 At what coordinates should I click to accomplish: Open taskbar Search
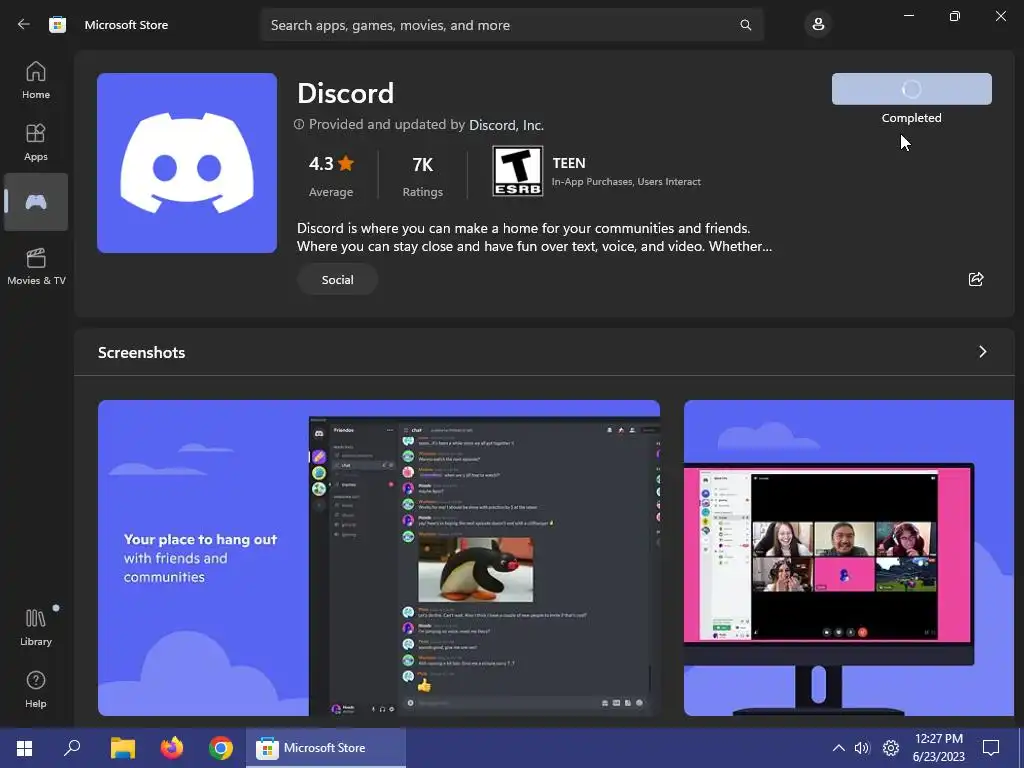[x=72, y=748]
